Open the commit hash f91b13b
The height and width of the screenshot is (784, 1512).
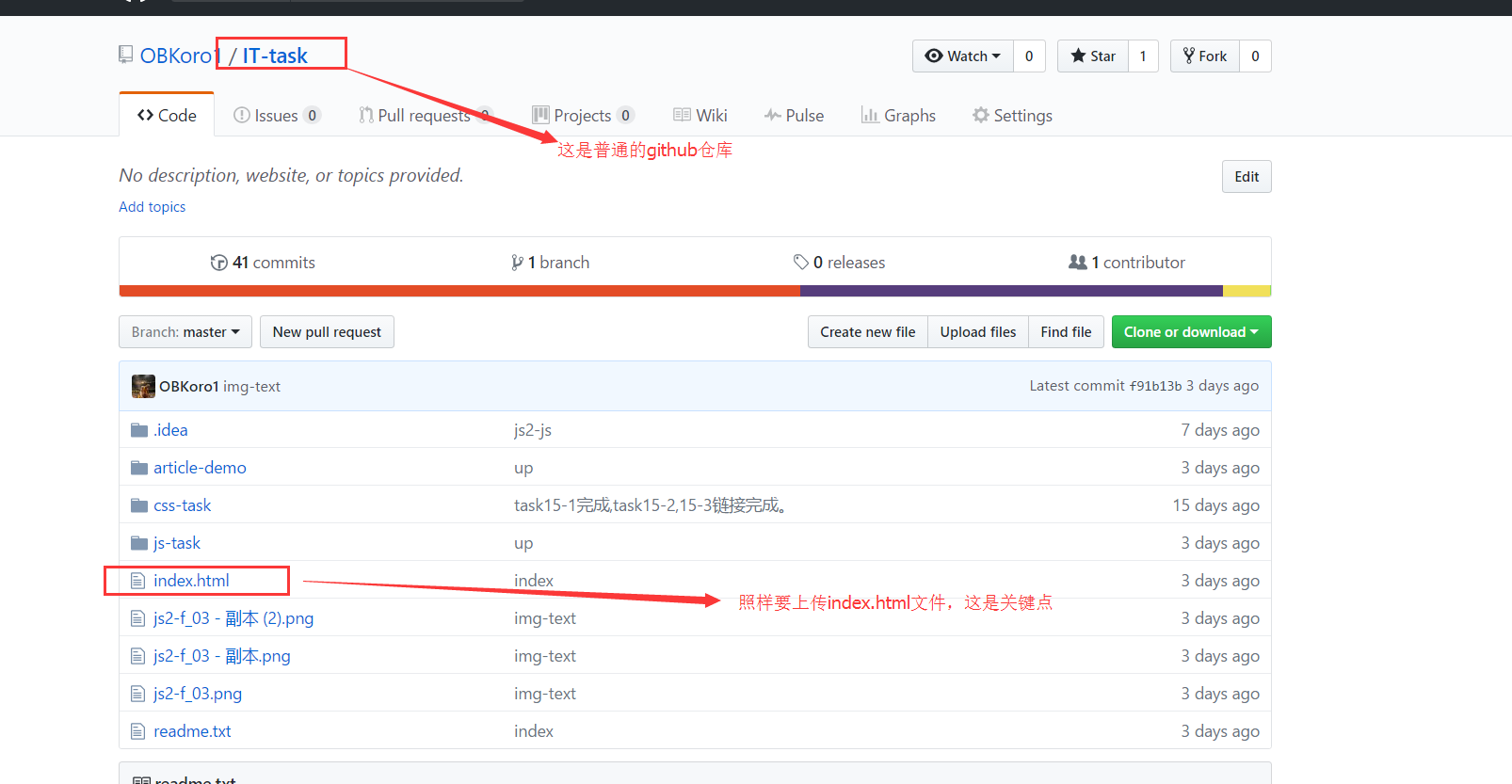1155,386
